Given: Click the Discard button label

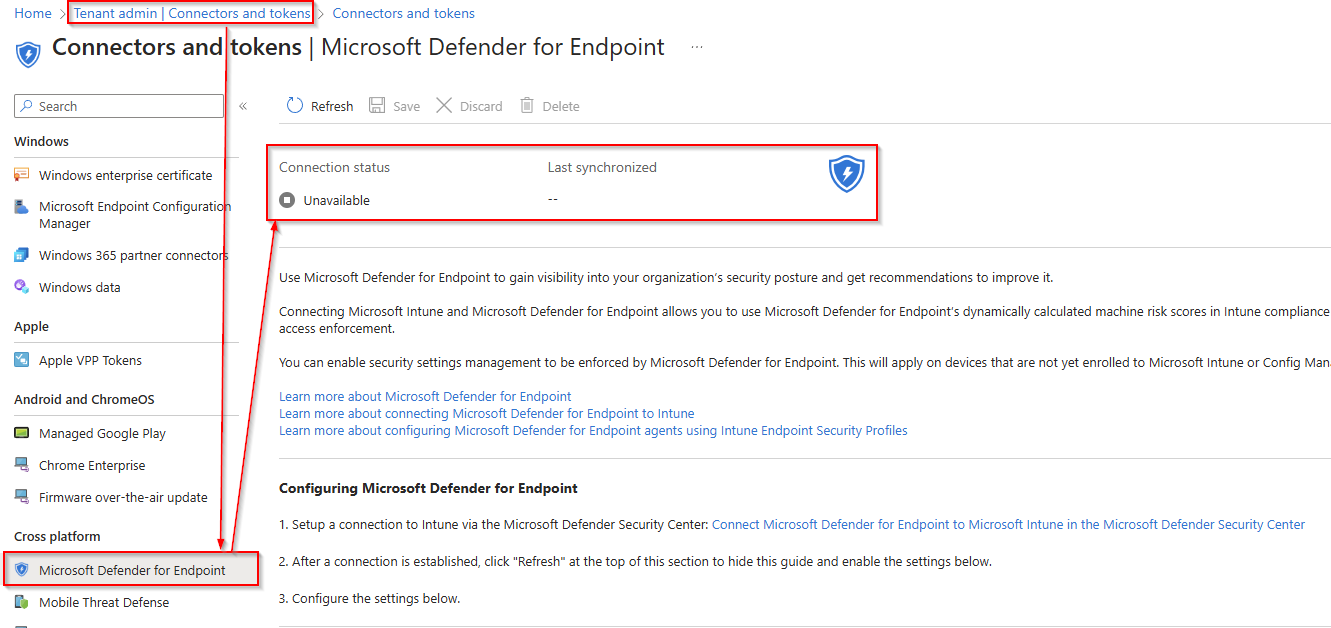Looking at the screenshot, I should pos(481,106).
